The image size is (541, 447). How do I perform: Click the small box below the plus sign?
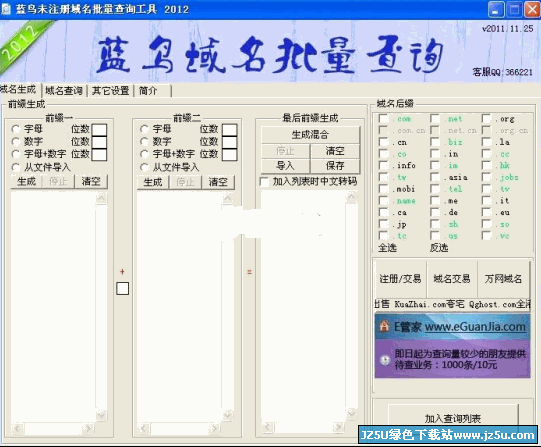click(122, 288)
